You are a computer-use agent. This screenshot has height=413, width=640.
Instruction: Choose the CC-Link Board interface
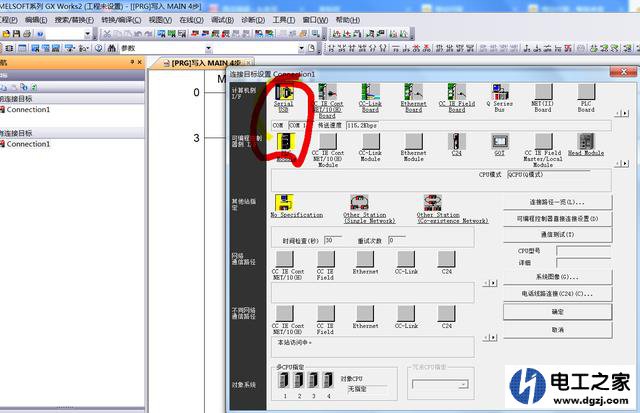coord(371,92)
